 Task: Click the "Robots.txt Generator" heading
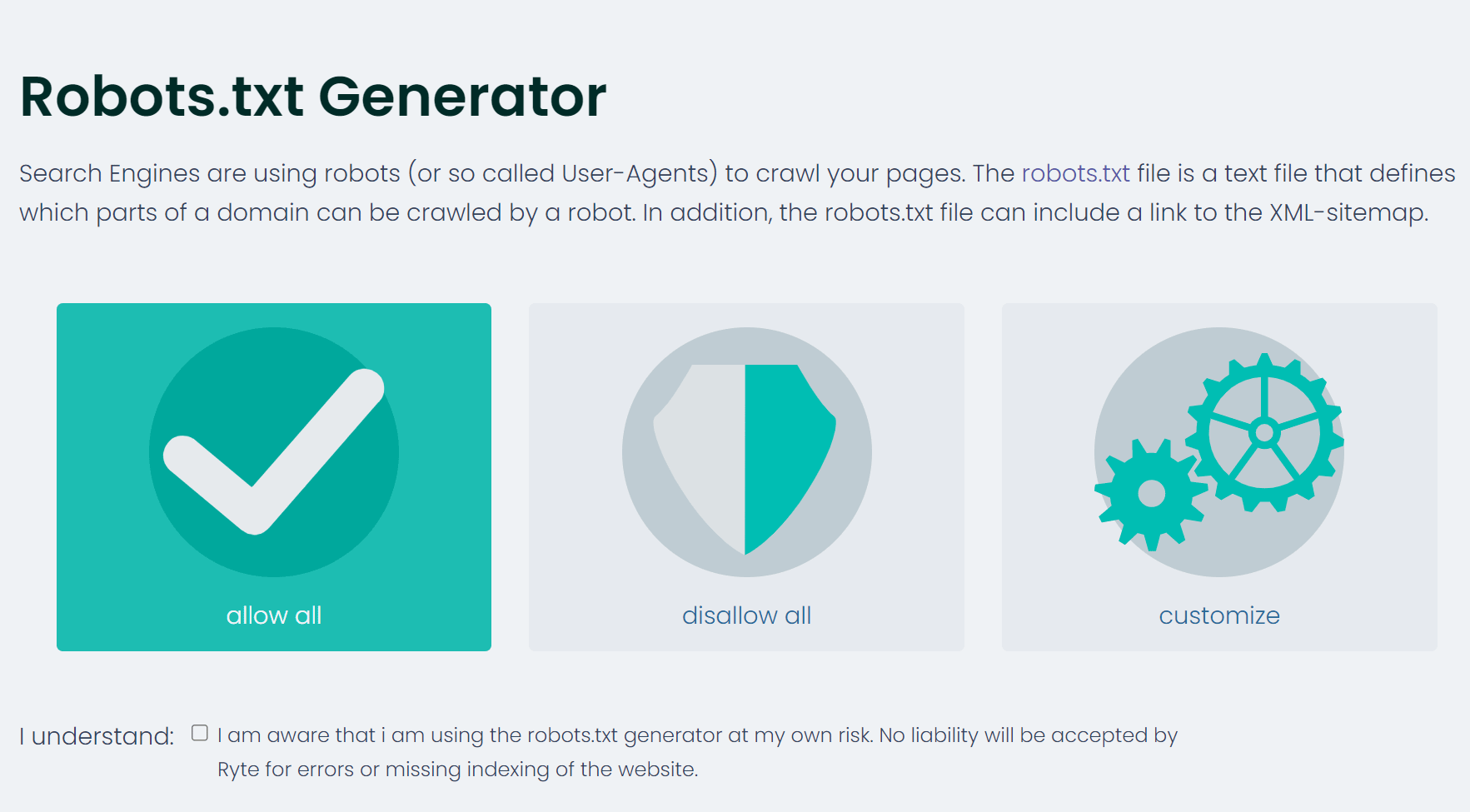313,97
